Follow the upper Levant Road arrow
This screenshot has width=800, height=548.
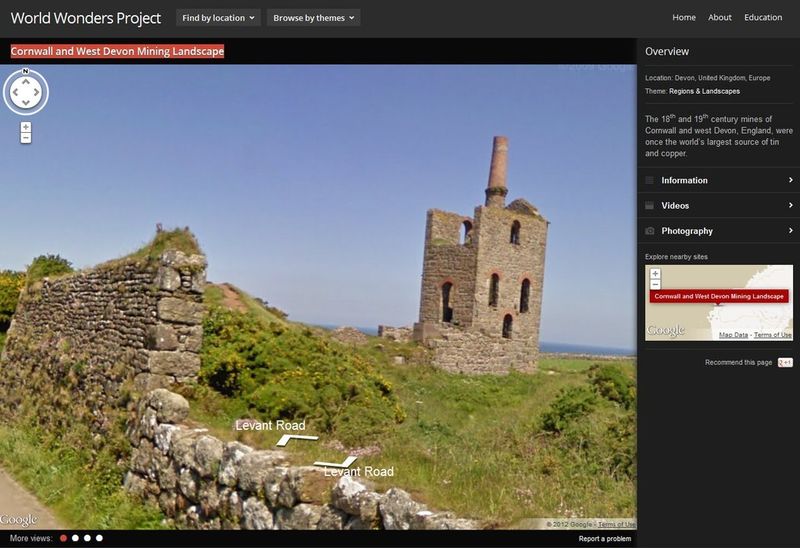coord(297,439)
